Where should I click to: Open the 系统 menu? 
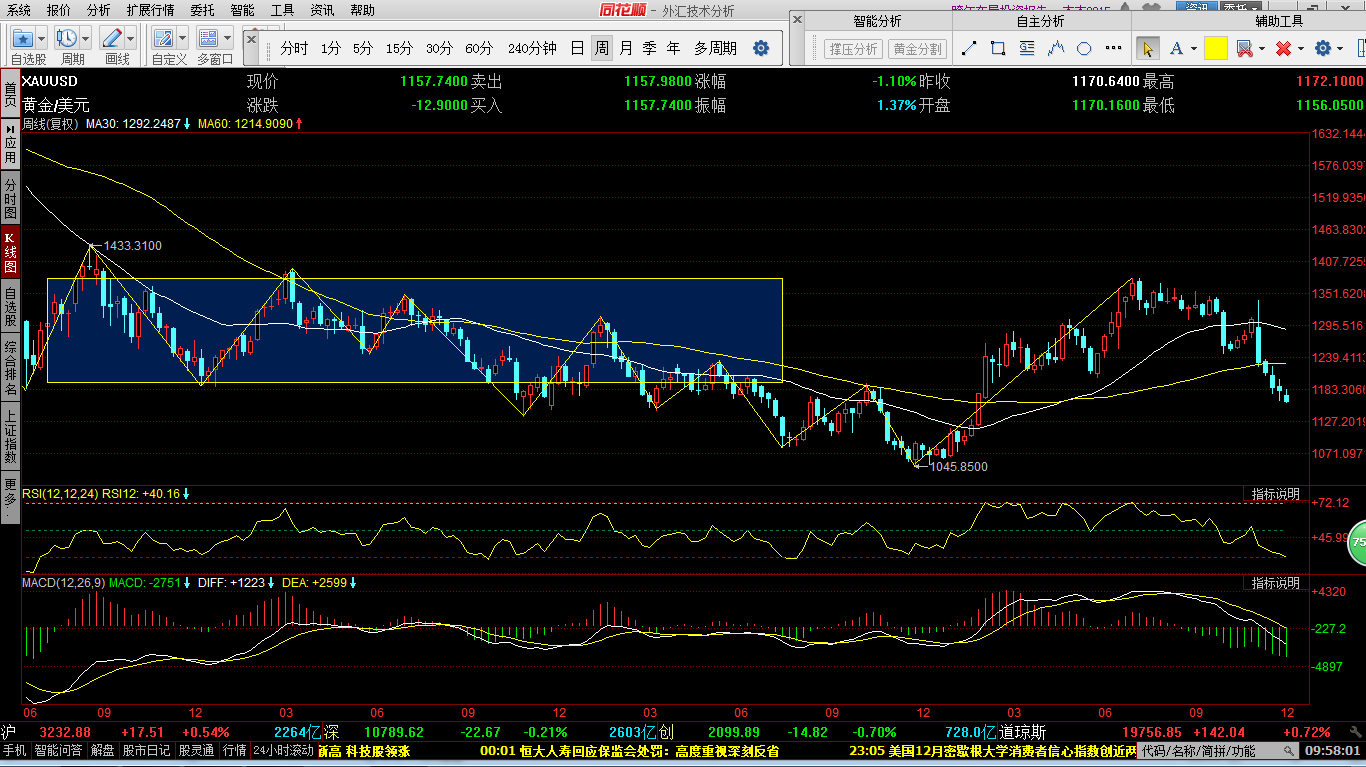(19, 10)
